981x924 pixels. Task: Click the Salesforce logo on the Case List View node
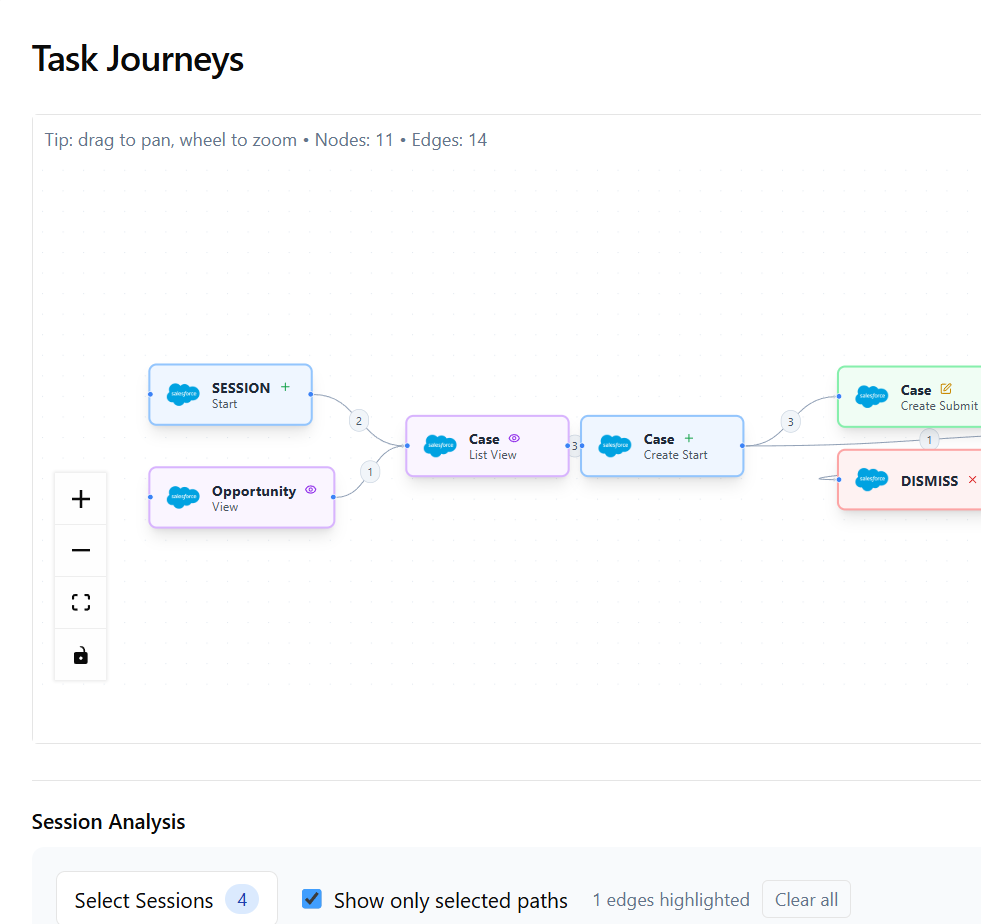pos(440,445)
